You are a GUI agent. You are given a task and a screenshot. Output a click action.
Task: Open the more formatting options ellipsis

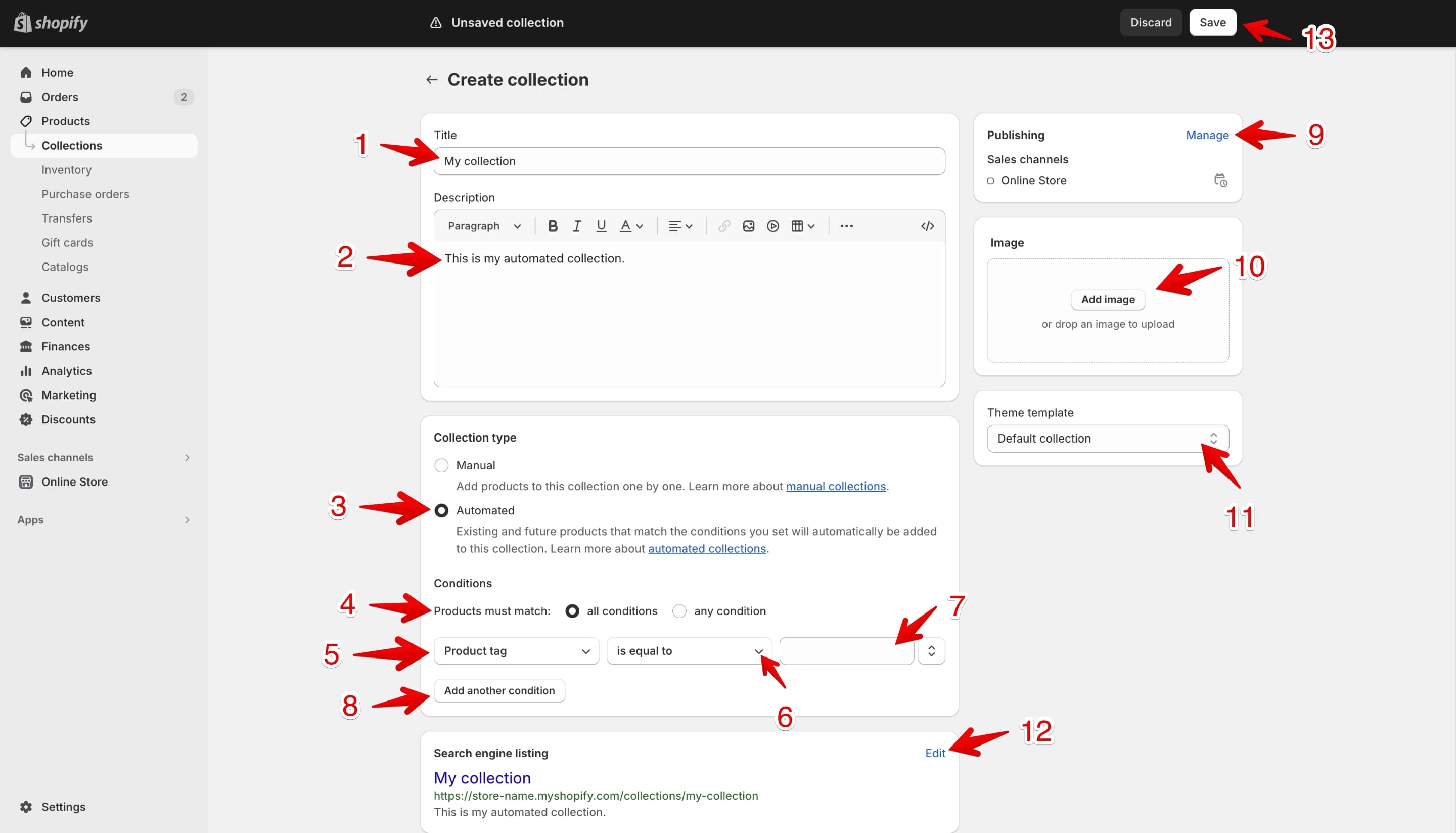click(x=846, y=226)
